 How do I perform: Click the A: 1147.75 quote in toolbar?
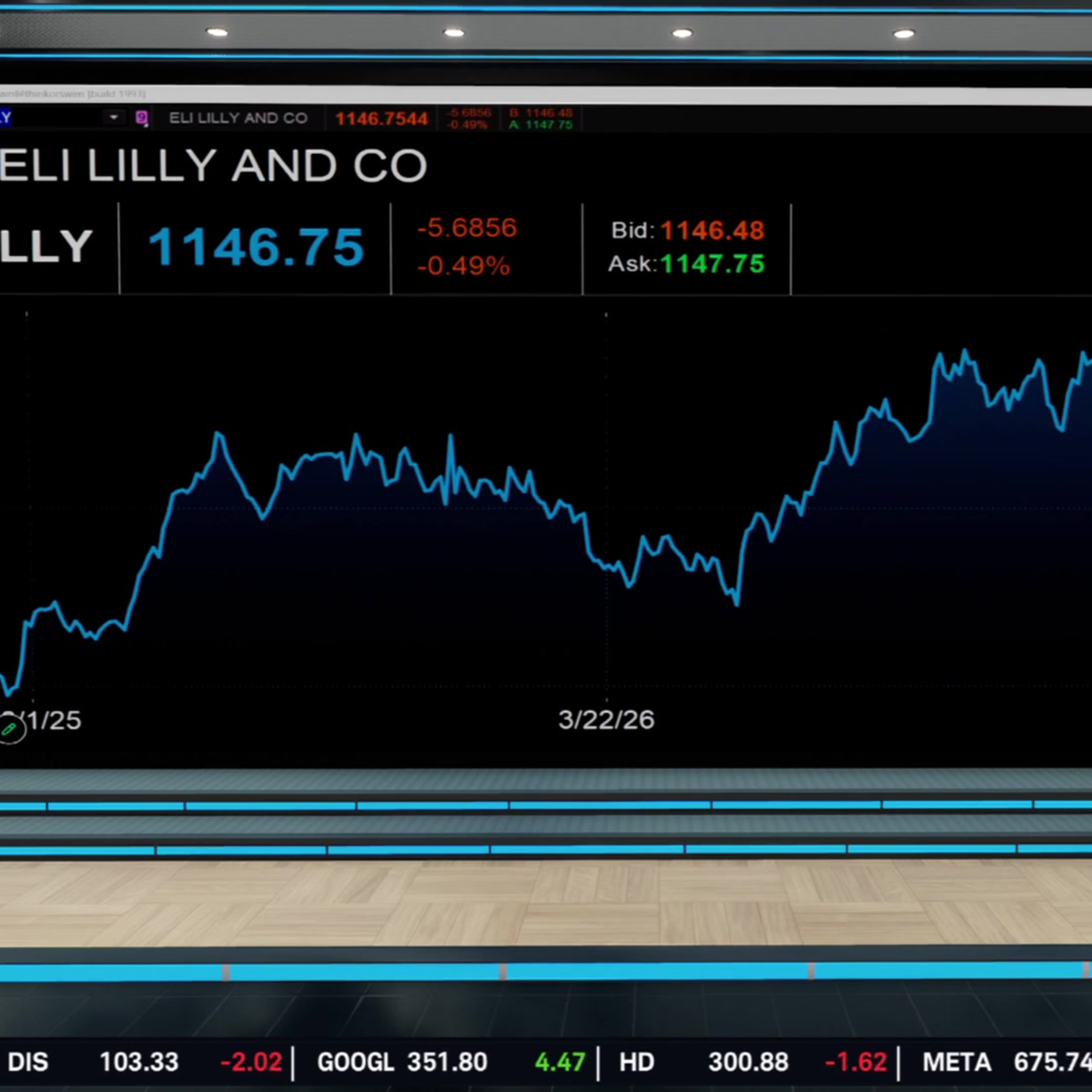541,124
